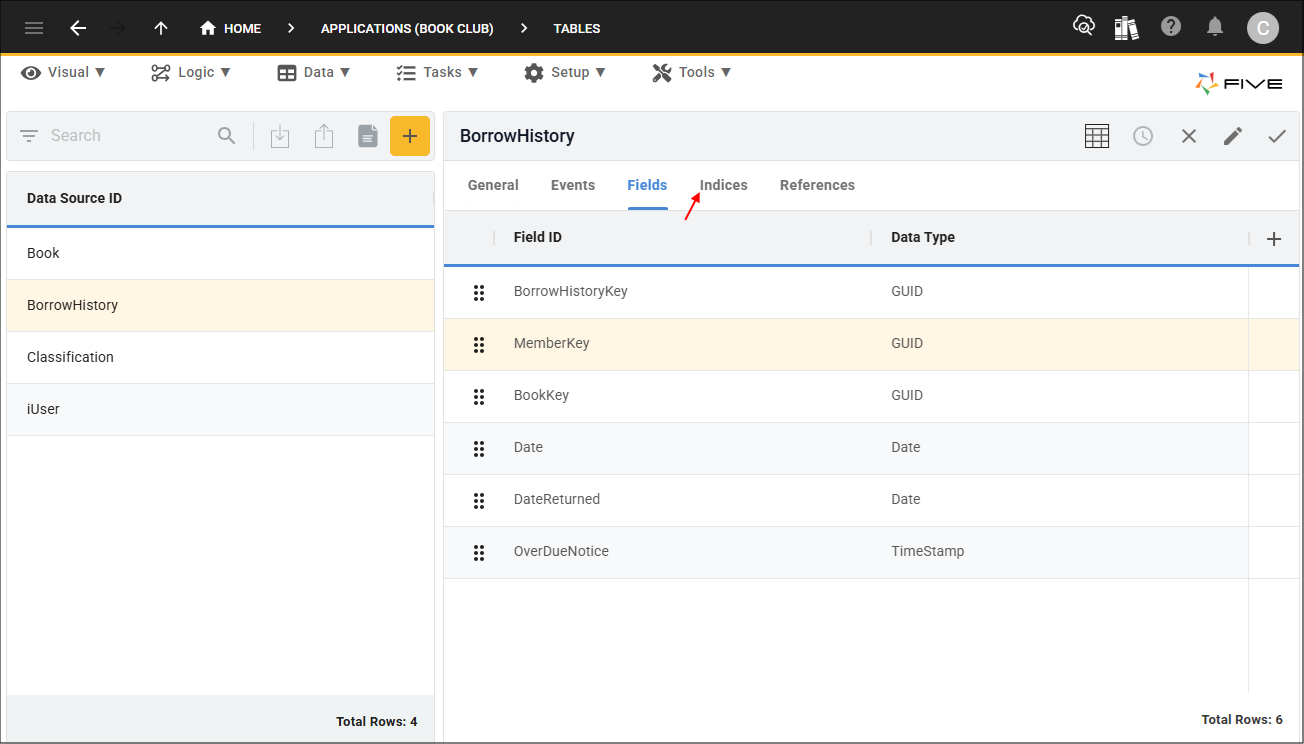Viewport: 1304px width, 744px height.
Task: Switch to the References tab
Action: click(x=817, y=185)
